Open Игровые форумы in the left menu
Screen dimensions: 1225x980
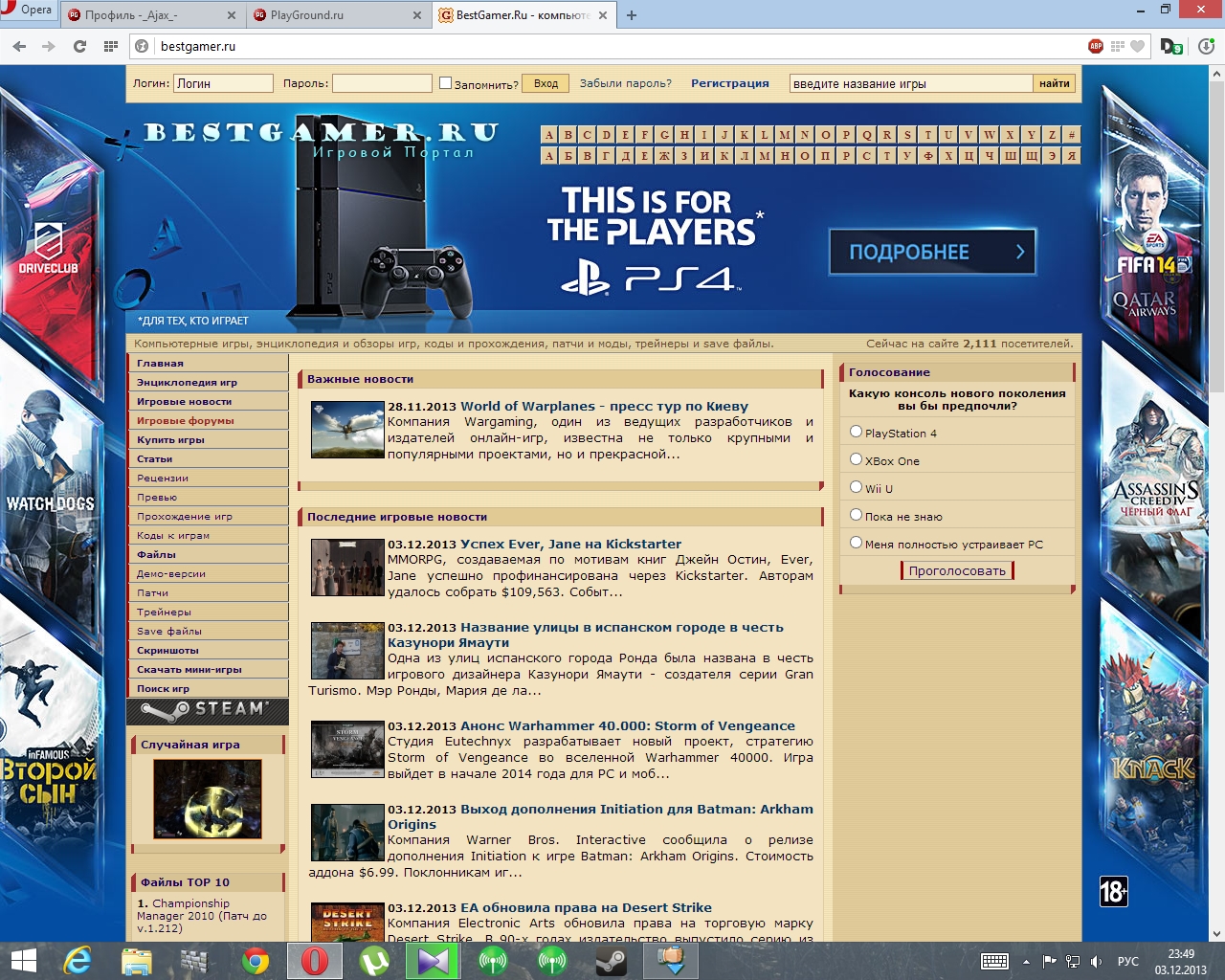185,421
